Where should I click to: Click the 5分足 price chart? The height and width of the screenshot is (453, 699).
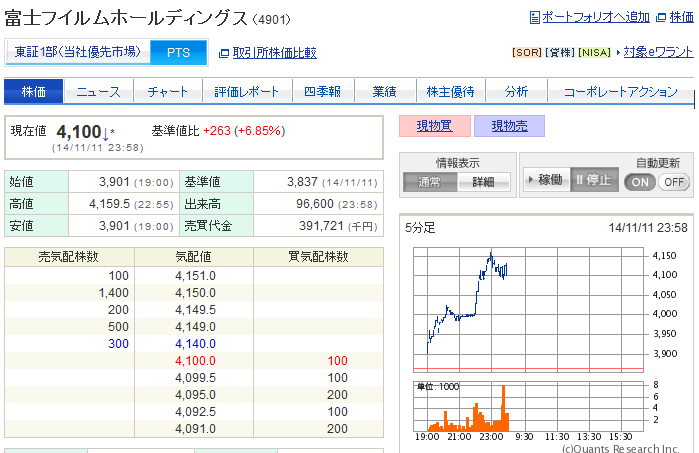click(528, 309)
